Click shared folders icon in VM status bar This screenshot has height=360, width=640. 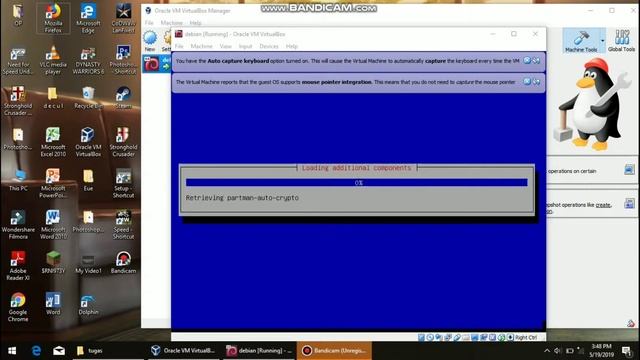pyautogui.click(x=466, y=337)
